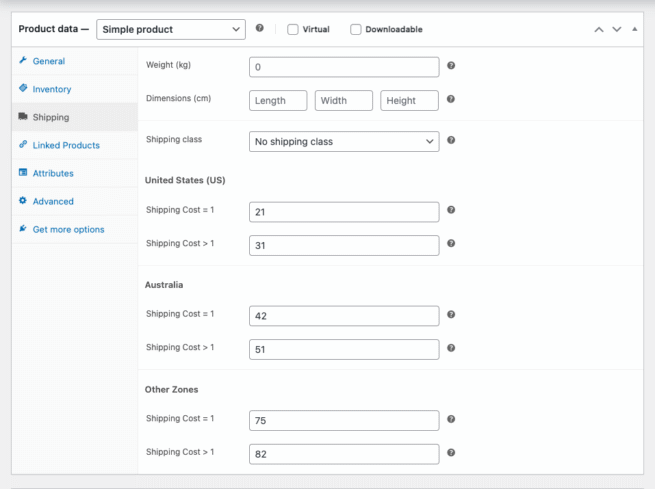This screenshot has height=489, width=655.
Task: Switch to the Inventory tab
Action: click(x=52, y=90)
